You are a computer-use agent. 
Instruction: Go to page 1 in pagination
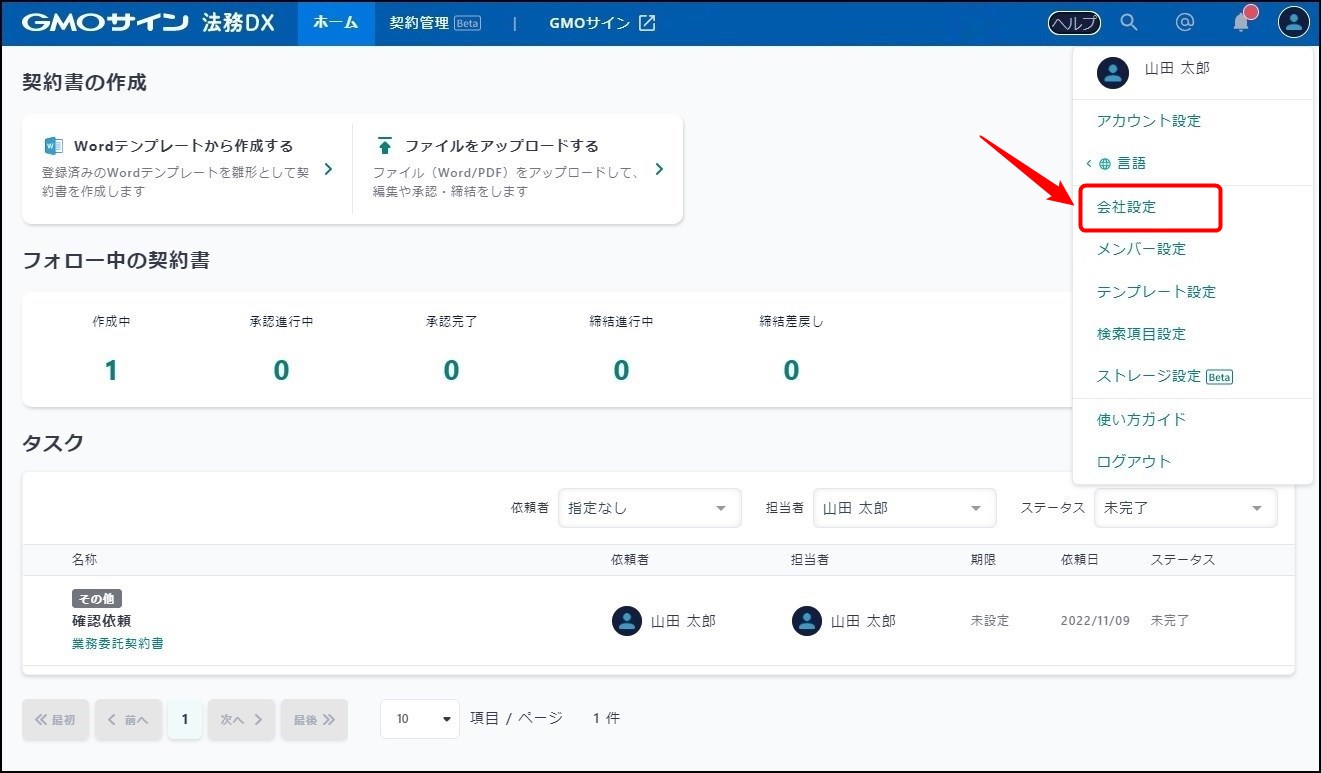pyautogui.click(x=184, y=719)
